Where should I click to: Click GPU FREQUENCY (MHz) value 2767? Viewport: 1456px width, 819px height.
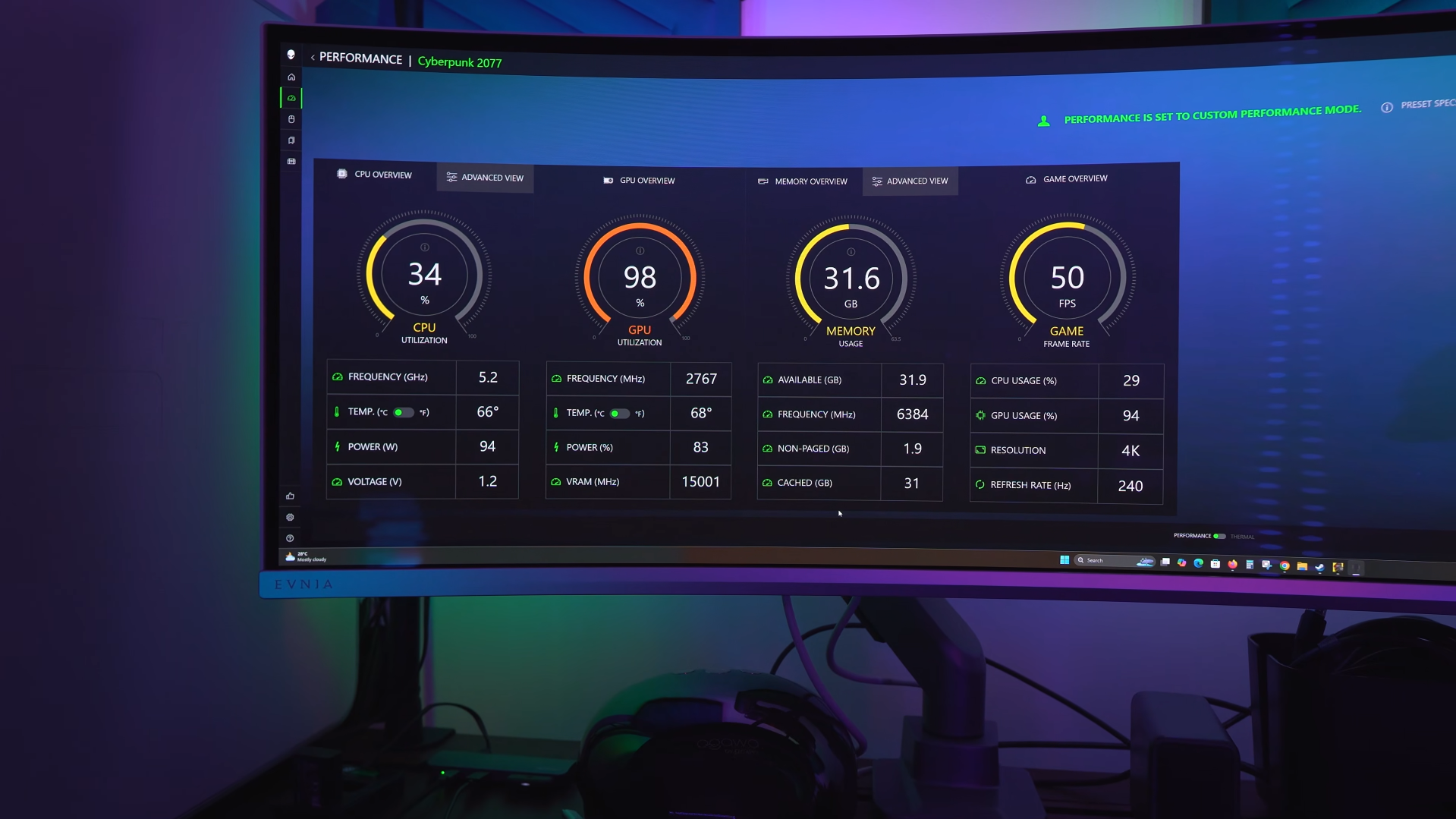[x=701, y=379]
